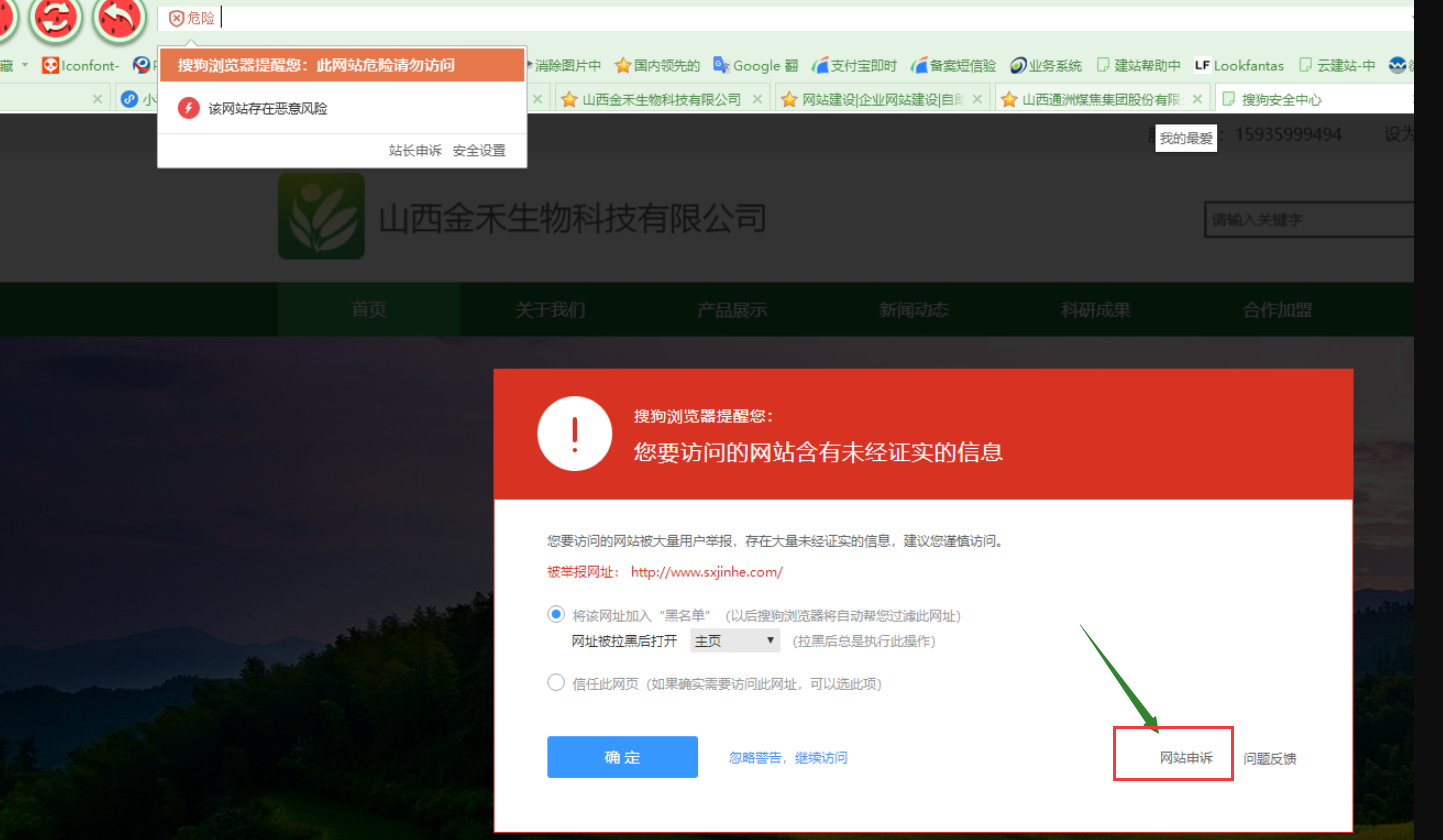
Task: Open the Iconfont- bookmark
Action: coord(80,66)
